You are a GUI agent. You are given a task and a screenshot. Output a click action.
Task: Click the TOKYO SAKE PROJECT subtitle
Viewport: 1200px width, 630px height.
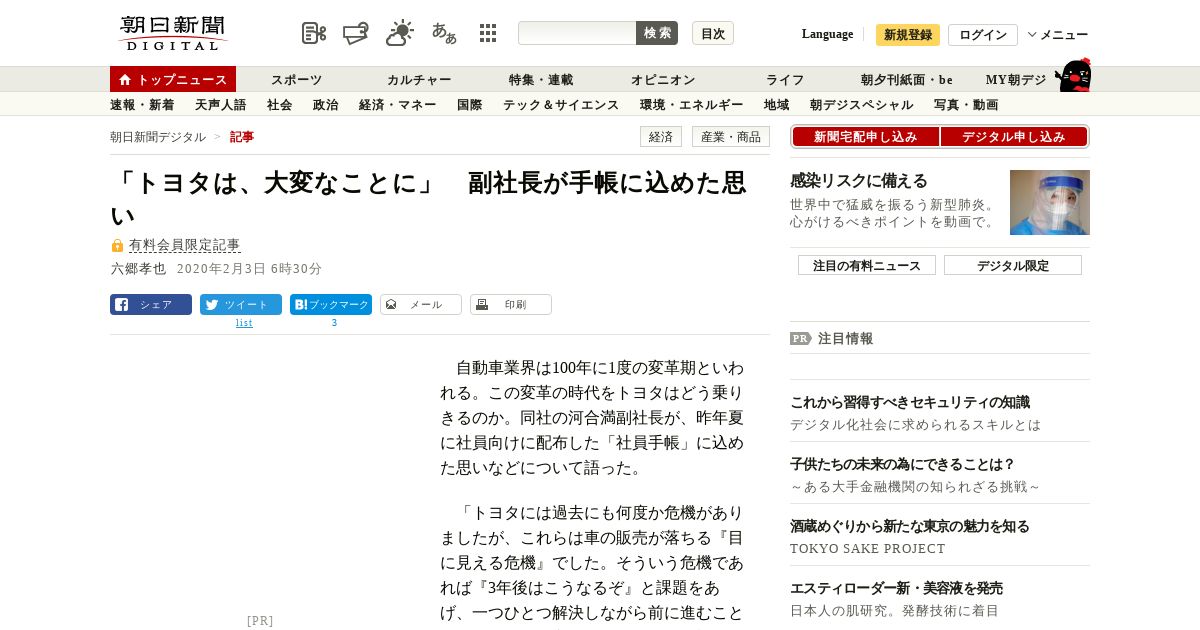pyautogui.click(x=867, y=549)
